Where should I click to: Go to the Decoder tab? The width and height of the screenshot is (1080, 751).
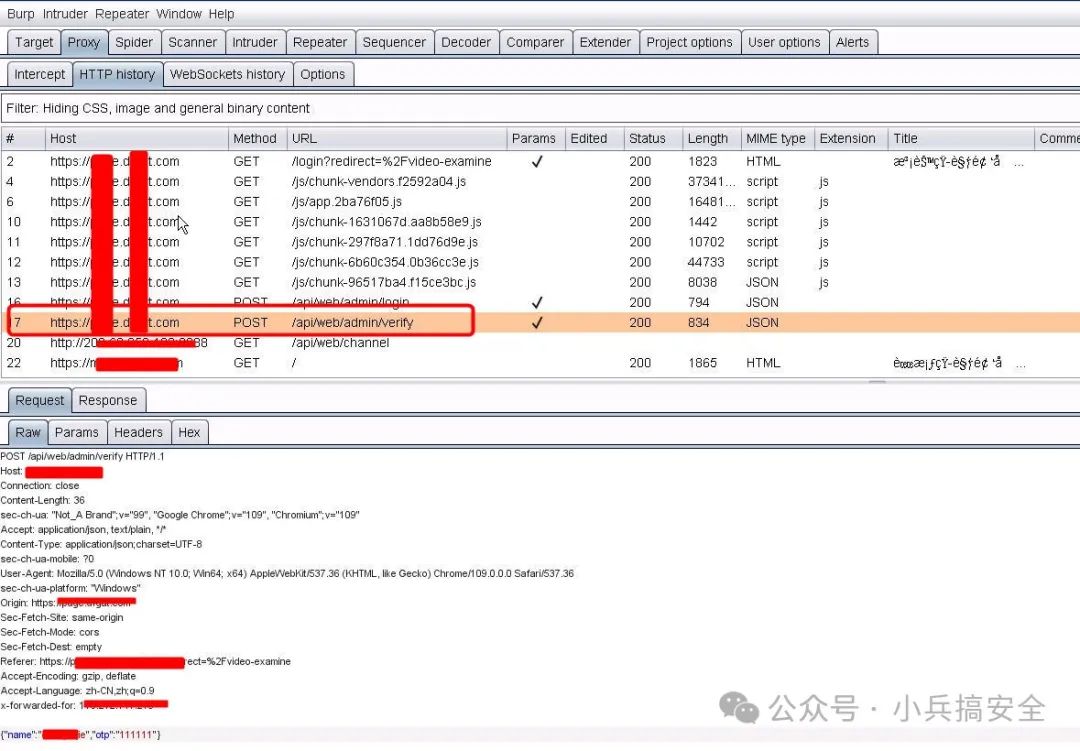[466, 42]
